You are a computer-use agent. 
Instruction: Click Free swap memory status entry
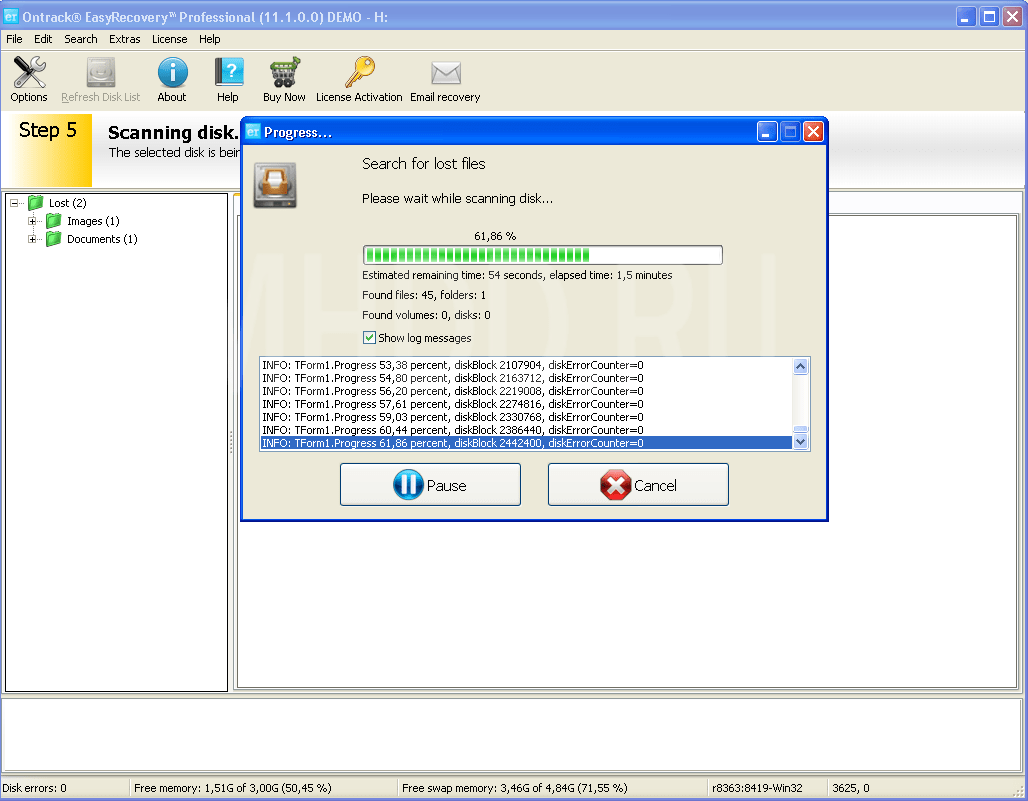pos(515,788)
